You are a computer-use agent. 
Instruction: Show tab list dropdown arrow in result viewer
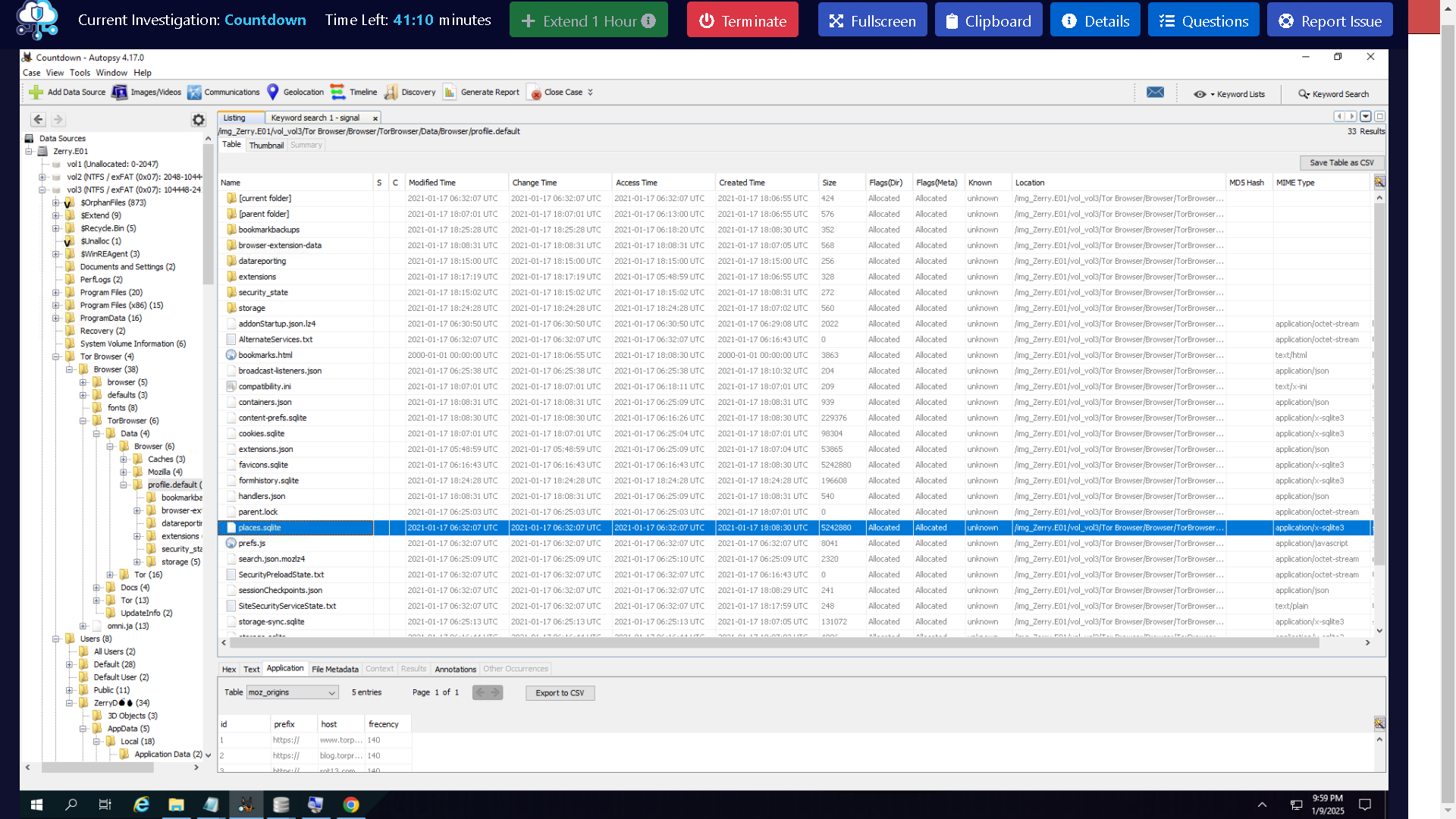(1366, 117)
